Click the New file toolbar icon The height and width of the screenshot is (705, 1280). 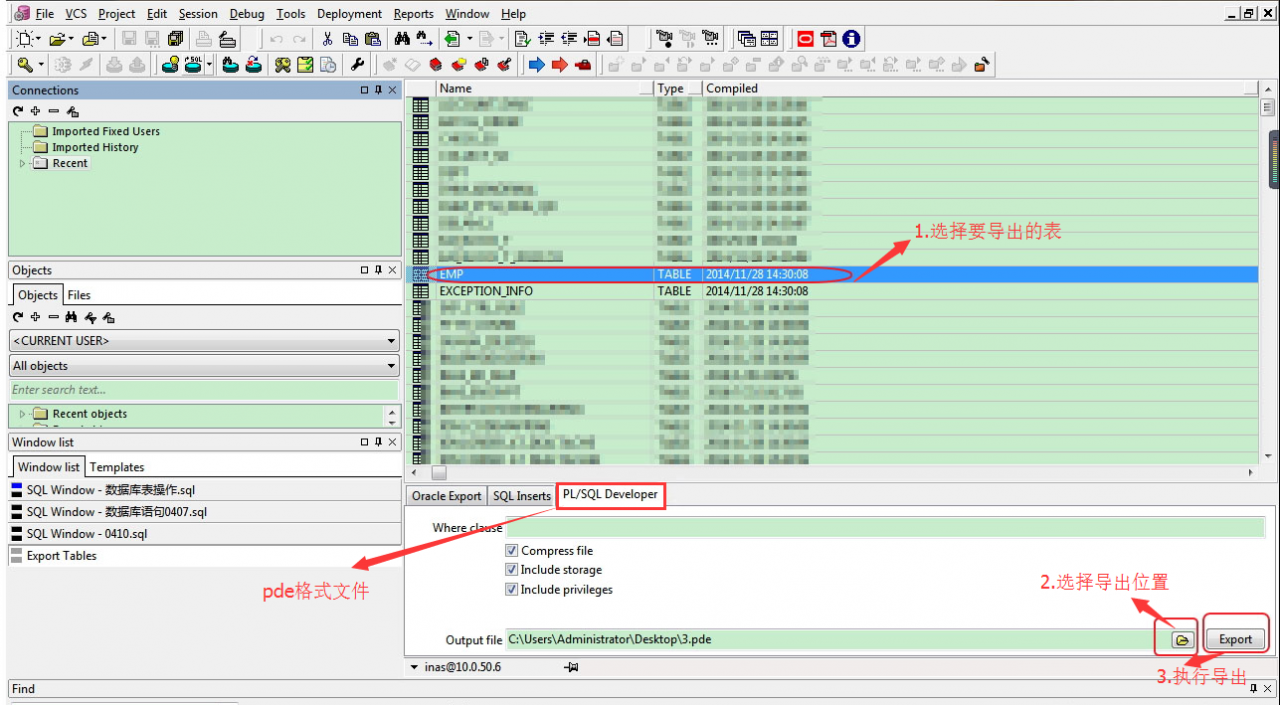pyautogui.click(x=24, y=39)
